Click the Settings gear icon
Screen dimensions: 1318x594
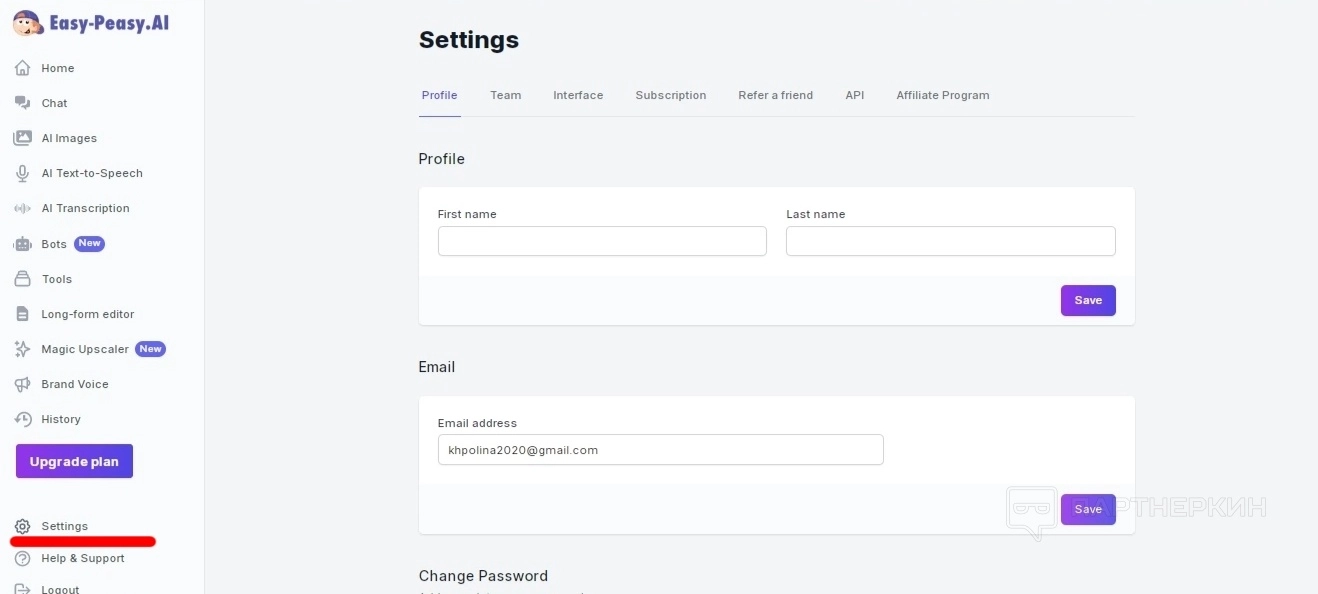coord(22,526)
